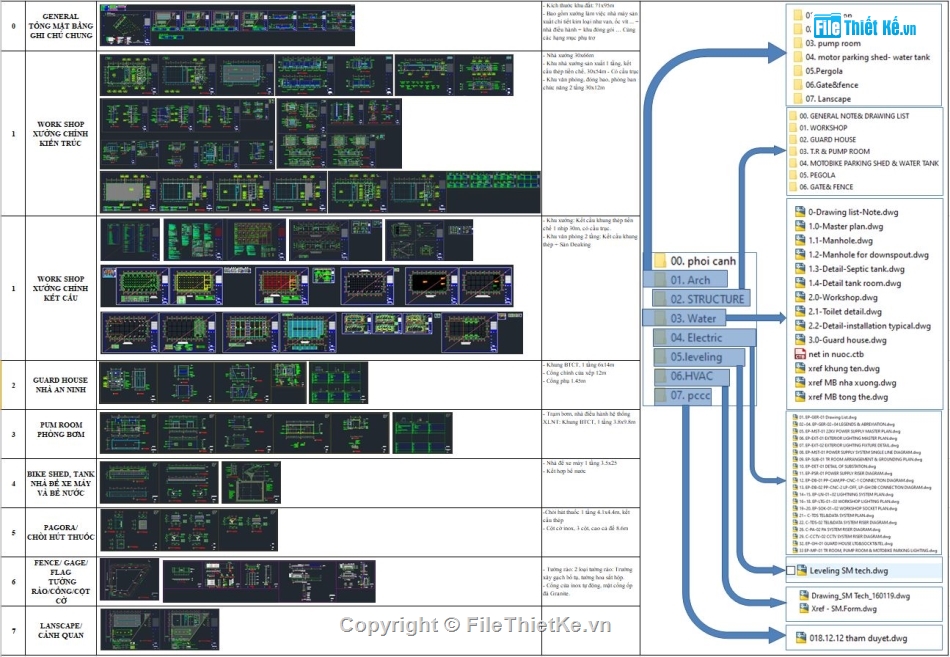Screen dimensions: 950x657
Task: Click the 'Xref - SM.Form.dwg' file icon
Action: point(804,609)
